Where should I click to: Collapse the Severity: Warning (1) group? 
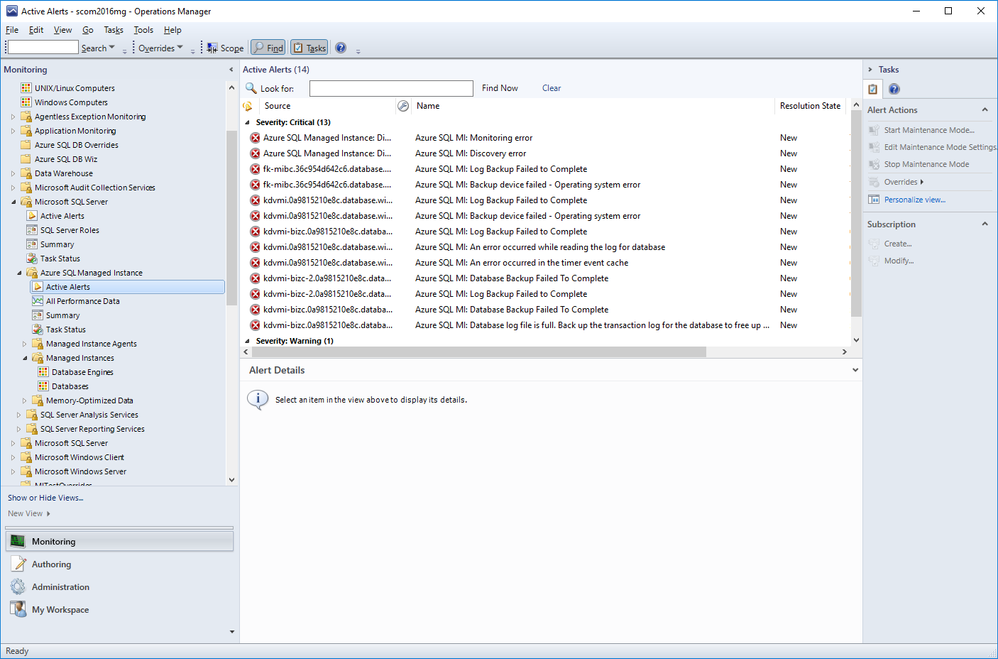248,341
